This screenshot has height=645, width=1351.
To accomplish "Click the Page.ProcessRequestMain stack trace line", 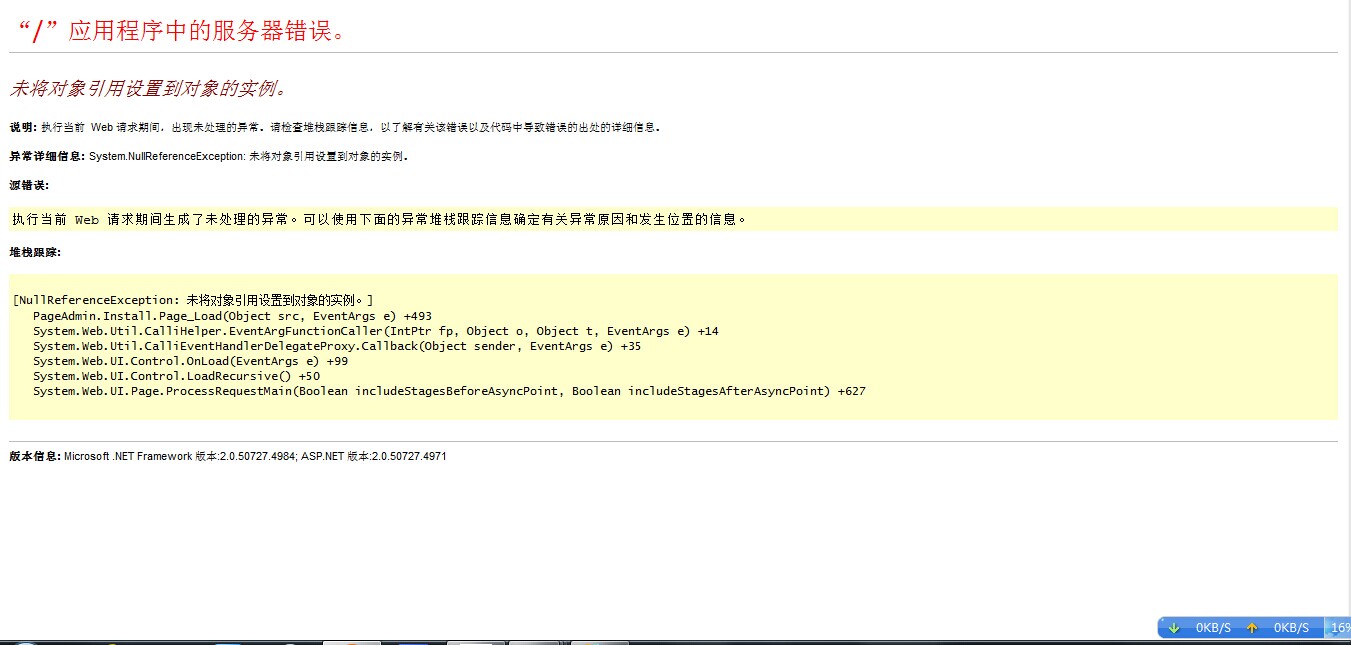I will coord(449,391).
